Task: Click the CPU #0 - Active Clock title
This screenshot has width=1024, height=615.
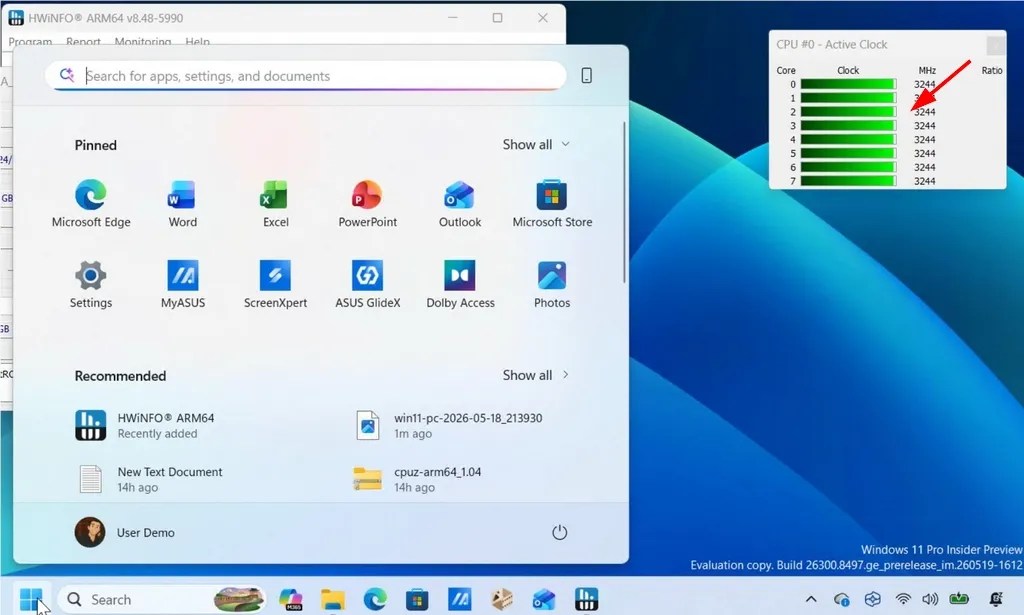Action: (x=831, y=44)
